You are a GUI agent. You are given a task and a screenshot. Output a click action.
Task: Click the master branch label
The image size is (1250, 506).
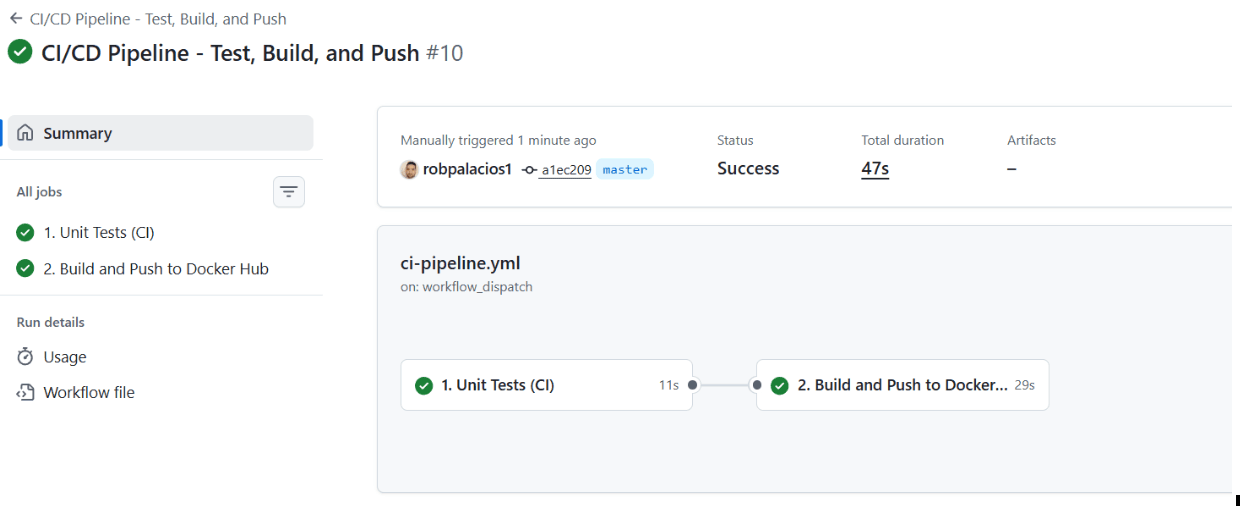tap(625, 170)
